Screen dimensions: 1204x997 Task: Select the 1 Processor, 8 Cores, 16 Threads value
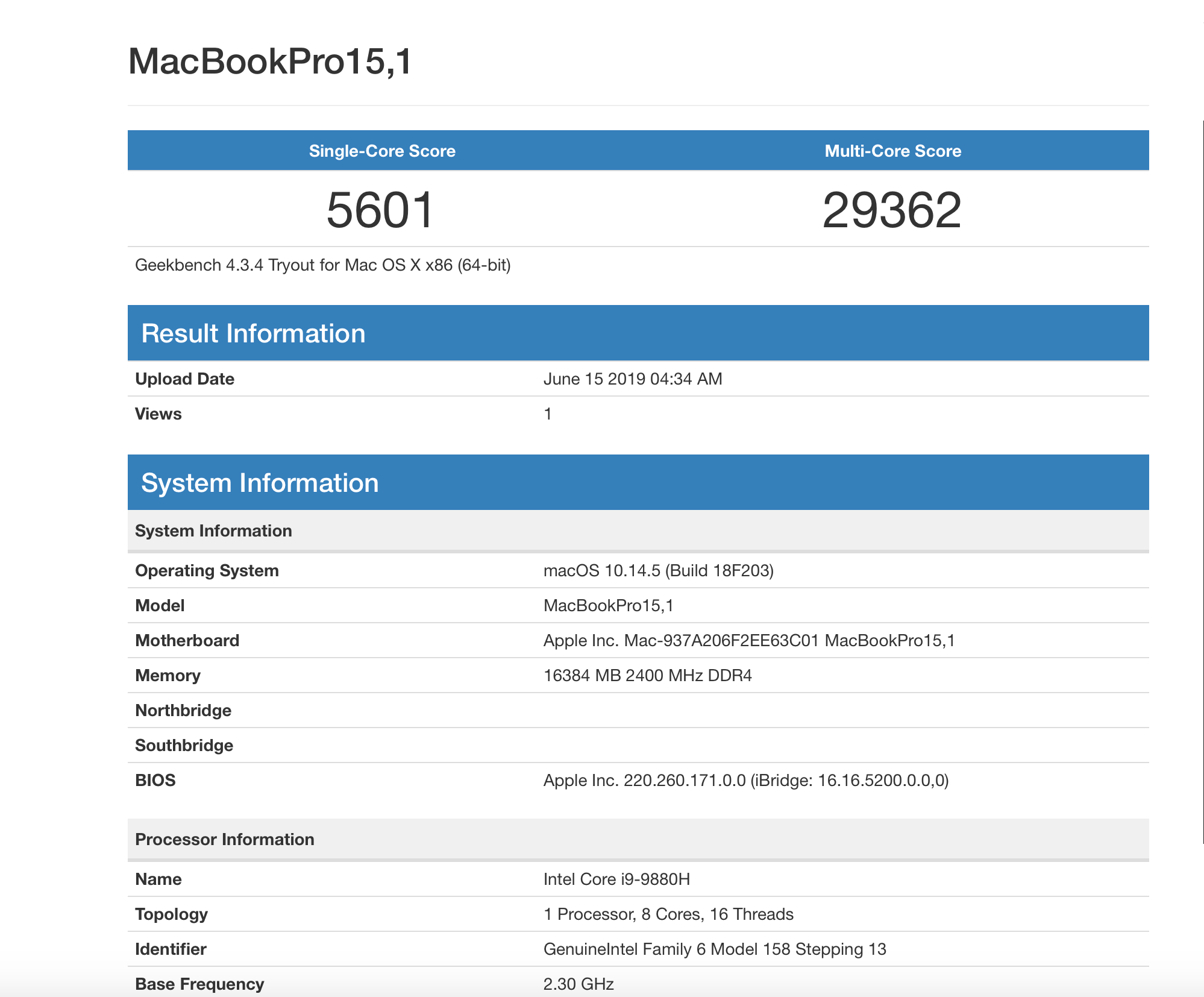(x=668, y=914)
